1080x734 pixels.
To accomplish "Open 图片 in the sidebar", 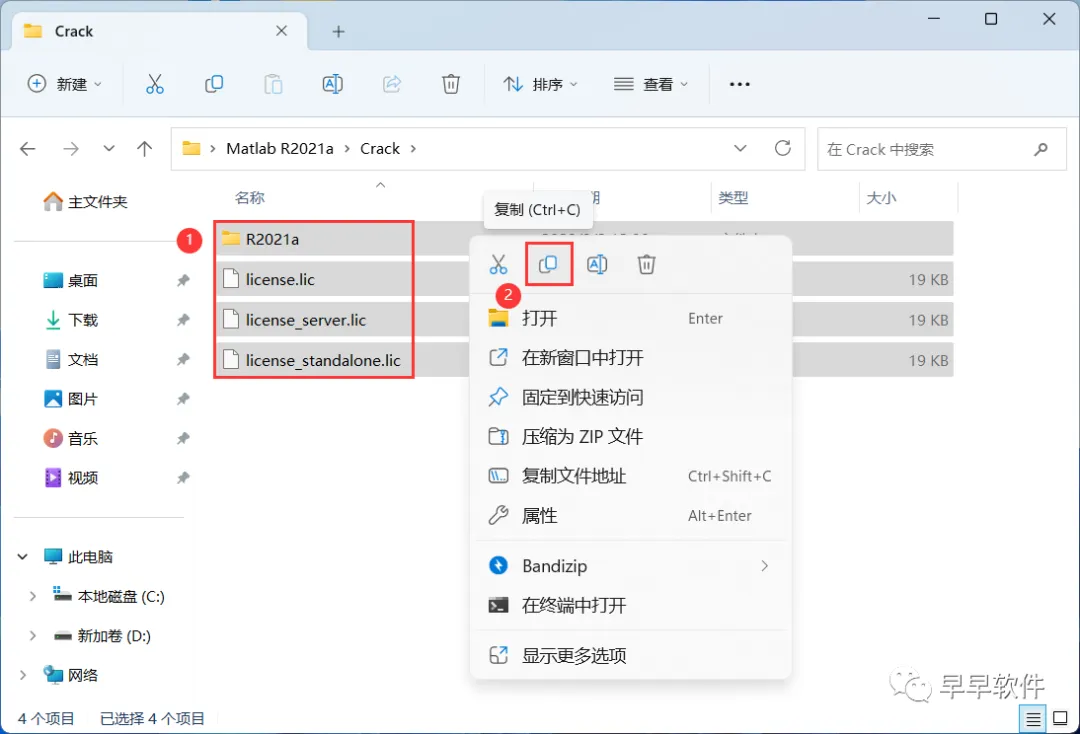I will click(71, 399).
